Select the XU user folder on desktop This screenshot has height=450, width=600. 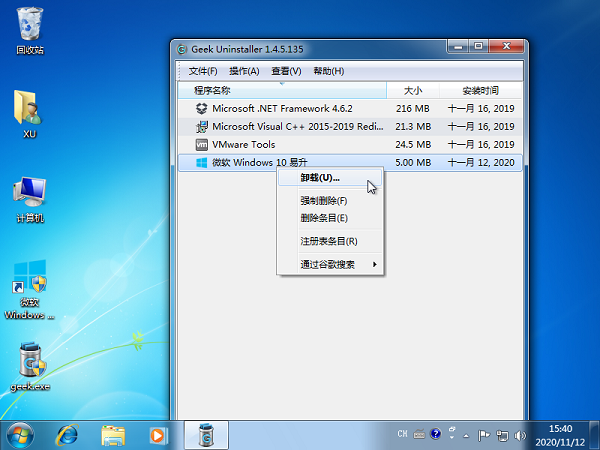click(29, 112)
